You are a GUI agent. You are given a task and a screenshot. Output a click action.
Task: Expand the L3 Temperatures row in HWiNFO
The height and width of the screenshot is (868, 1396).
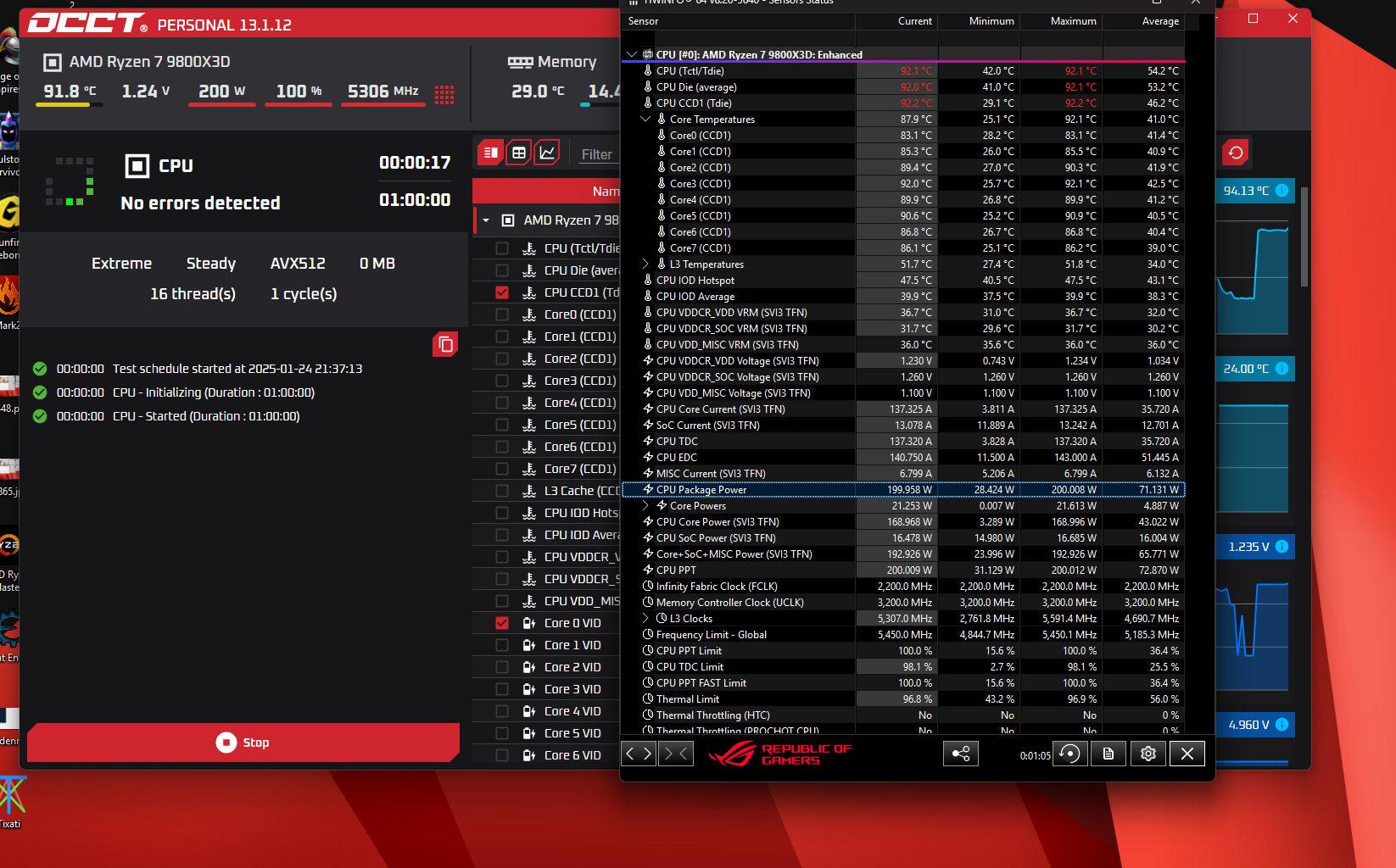(x=645, y=264)
